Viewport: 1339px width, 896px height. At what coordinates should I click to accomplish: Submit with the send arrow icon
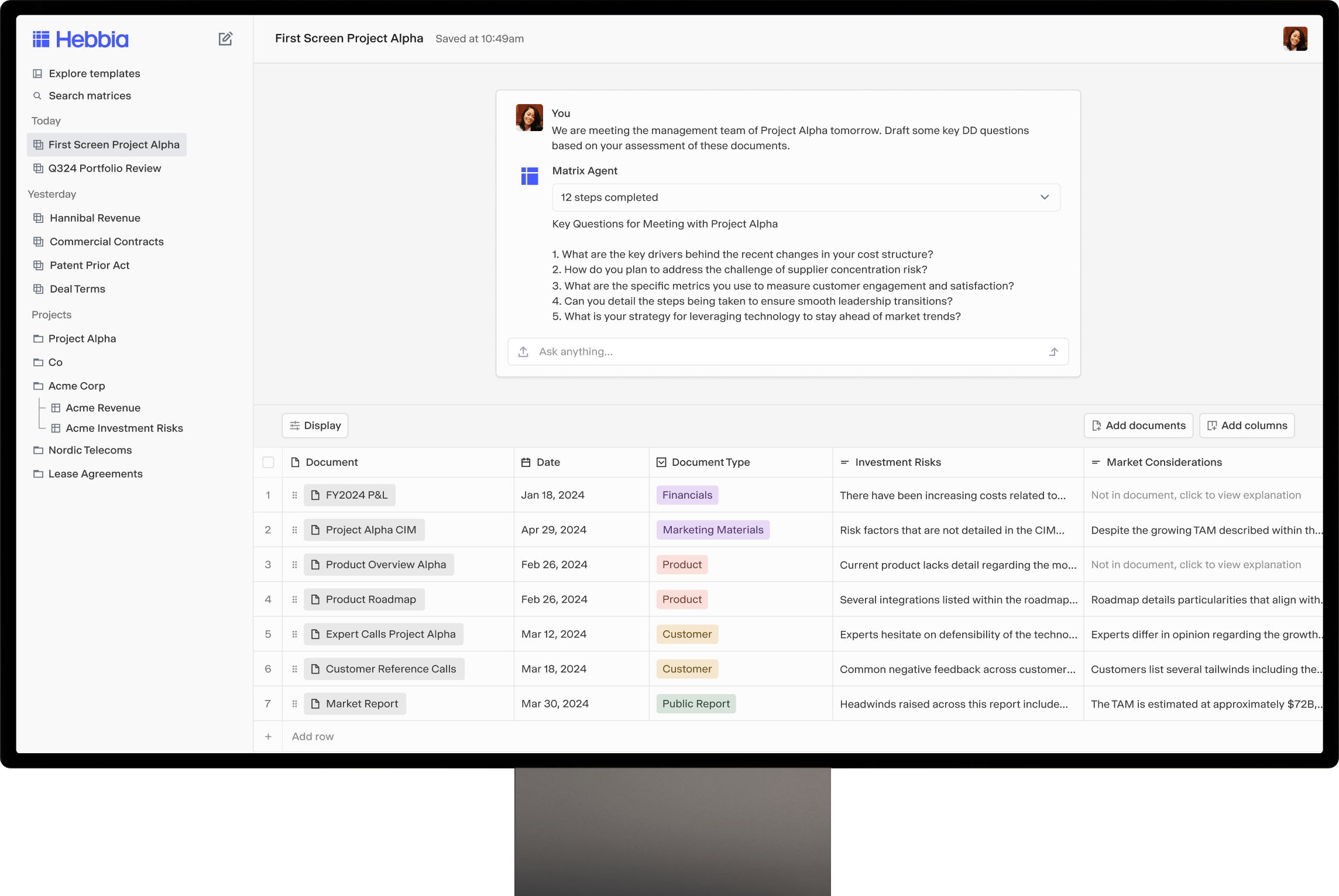coord(1053,352)
